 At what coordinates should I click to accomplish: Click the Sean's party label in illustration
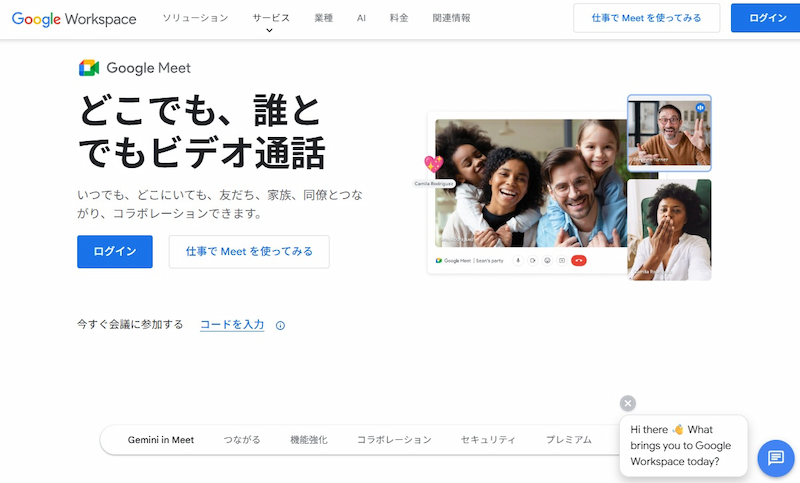coord(490,261)
